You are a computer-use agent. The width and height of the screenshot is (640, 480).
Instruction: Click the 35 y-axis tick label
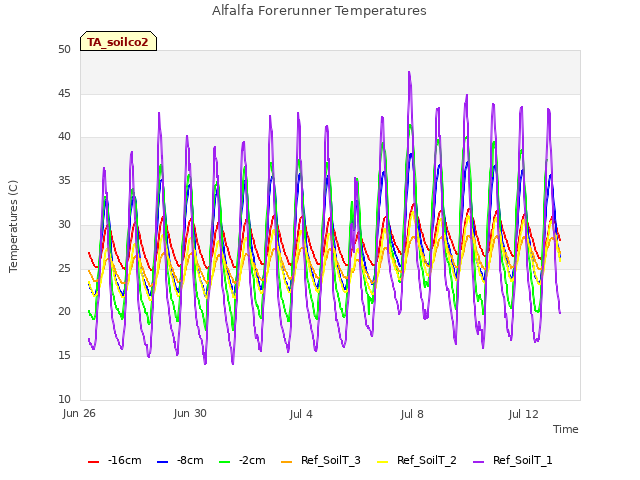[64, 181]
